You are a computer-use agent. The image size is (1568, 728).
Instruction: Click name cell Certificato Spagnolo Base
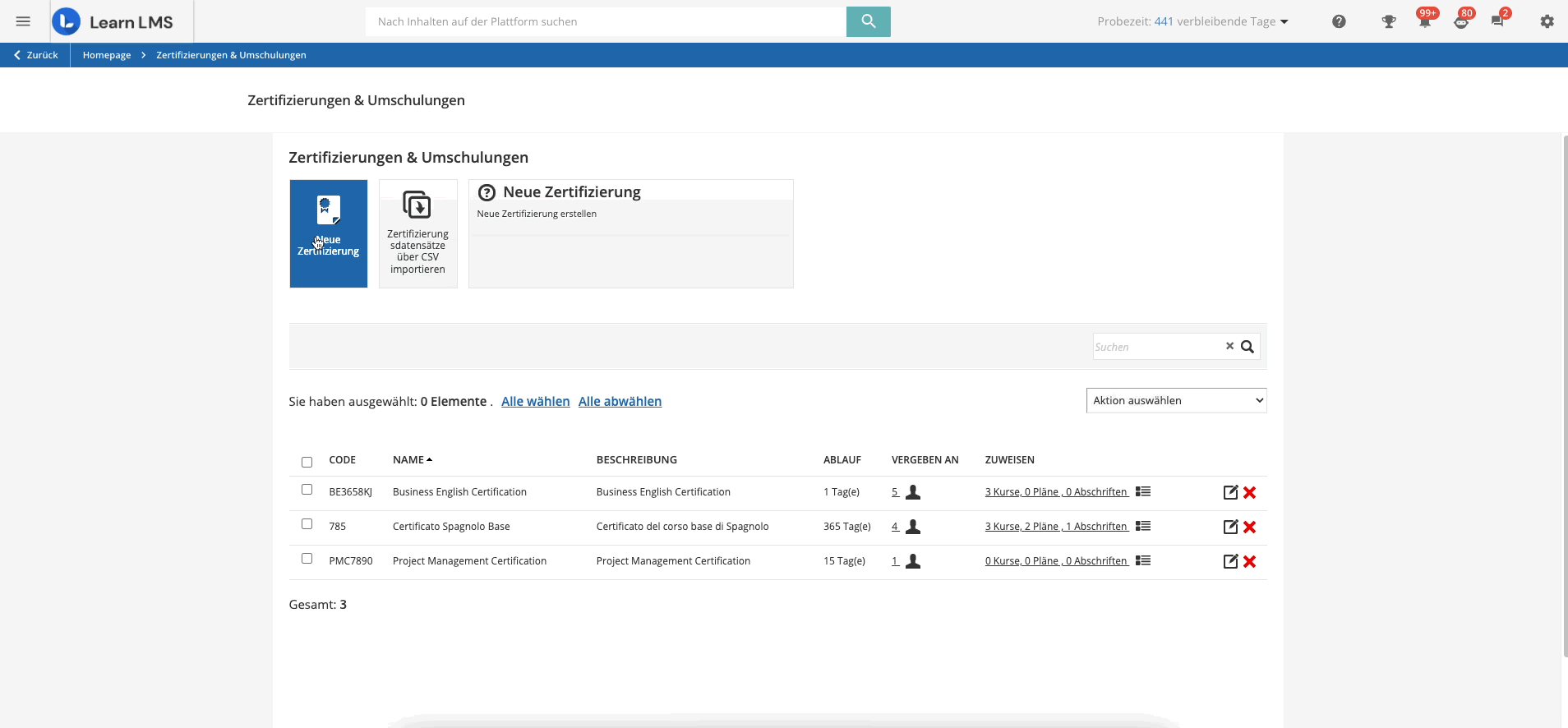451,527
